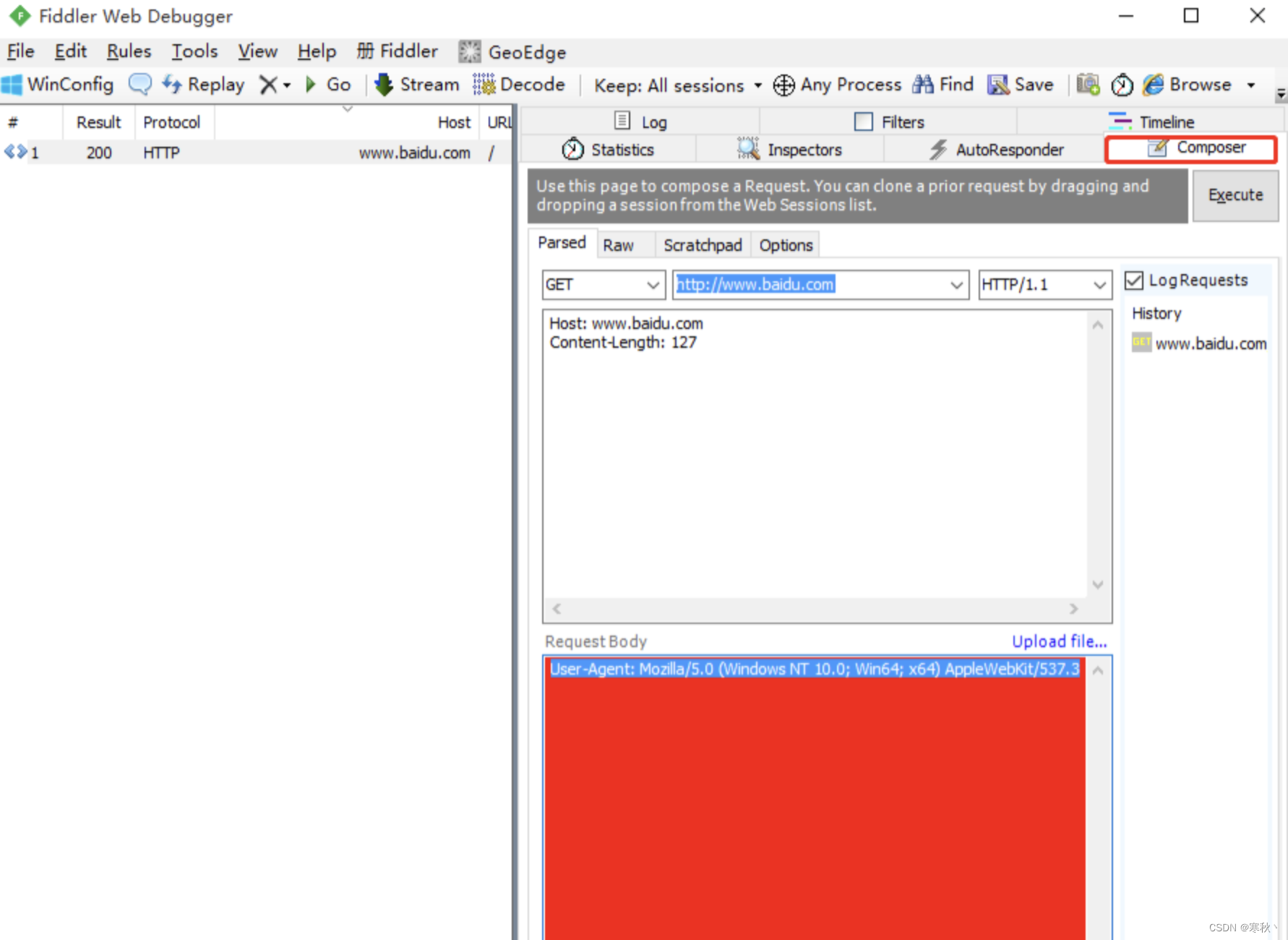Screen dimensions: 1288x940
Task: Open the Rules menu
Action: pos(129,51)
